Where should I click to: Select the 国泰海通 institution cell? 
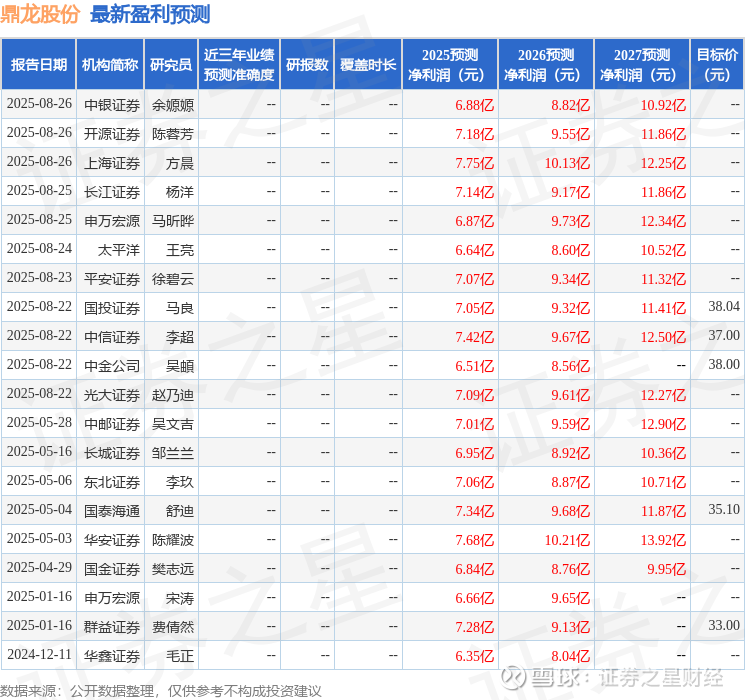pyautogui.click(x=112, y=511)
